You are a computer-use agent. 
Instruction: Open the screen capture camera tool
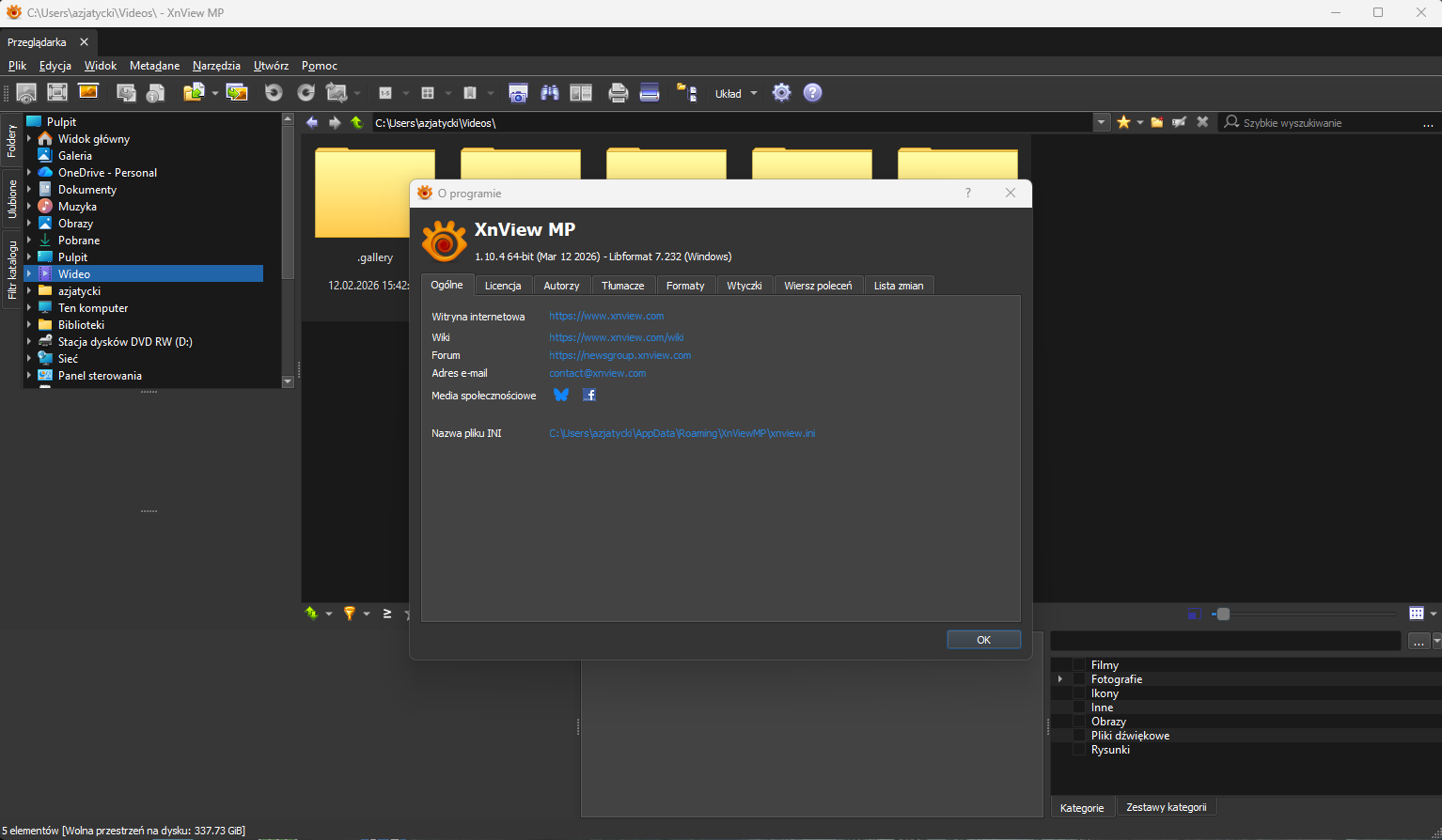(518, 92)
